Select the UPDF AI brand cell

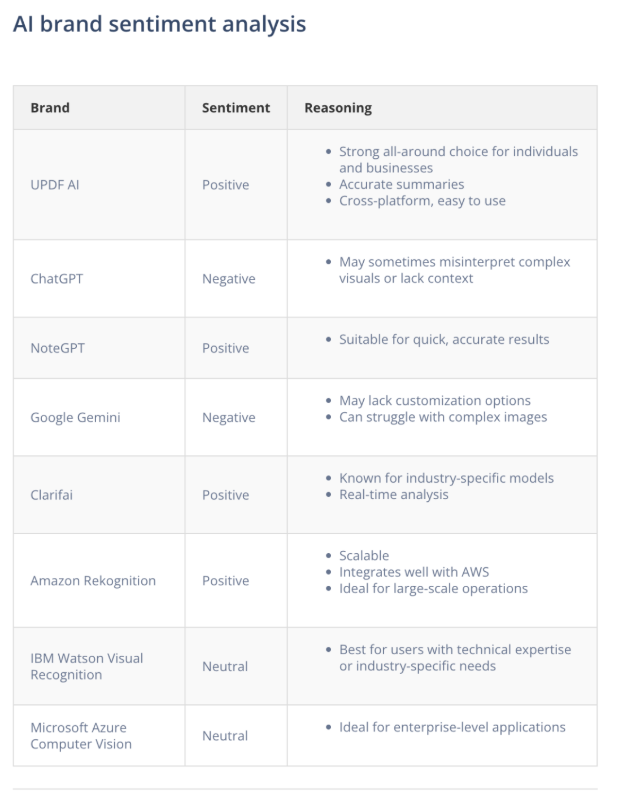(55, 185)
